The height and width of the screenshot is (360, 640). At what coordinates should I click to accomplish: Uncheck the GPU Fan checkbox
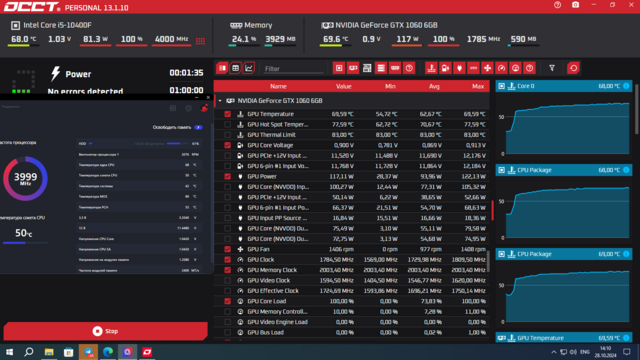[x=227, y=249]
